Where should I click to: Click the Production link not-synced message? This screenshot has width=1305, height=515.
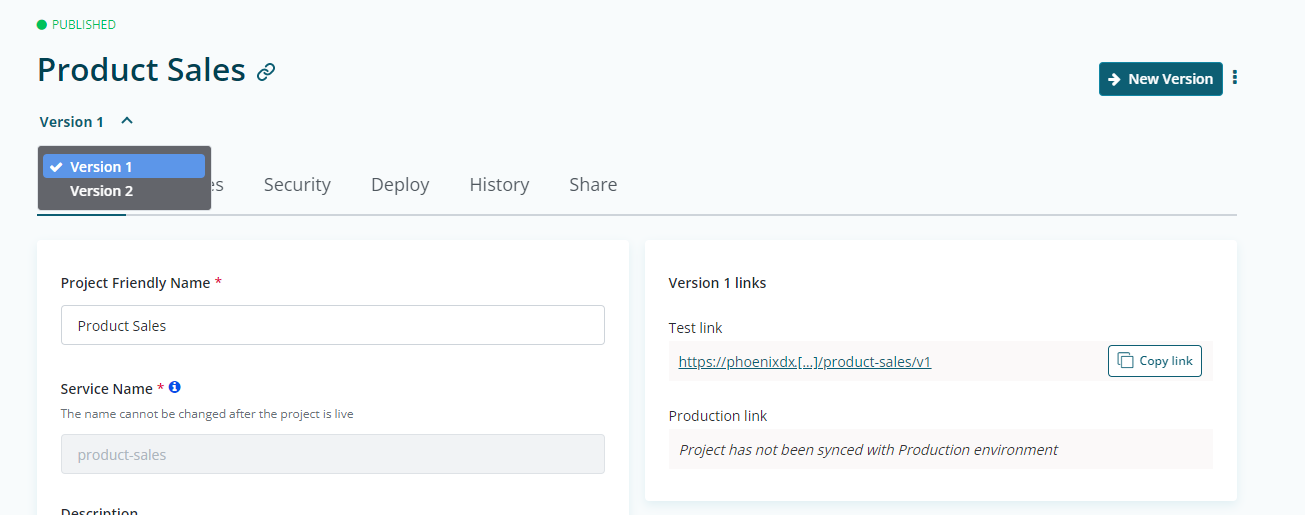(x=868, y=450)
